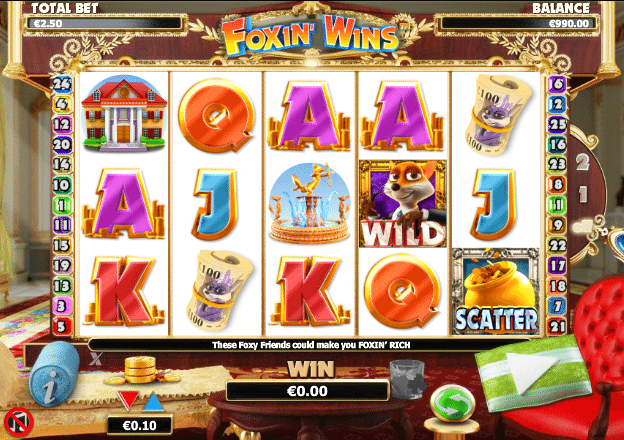Increase coin value with blue up arrow

pos(154,401)
